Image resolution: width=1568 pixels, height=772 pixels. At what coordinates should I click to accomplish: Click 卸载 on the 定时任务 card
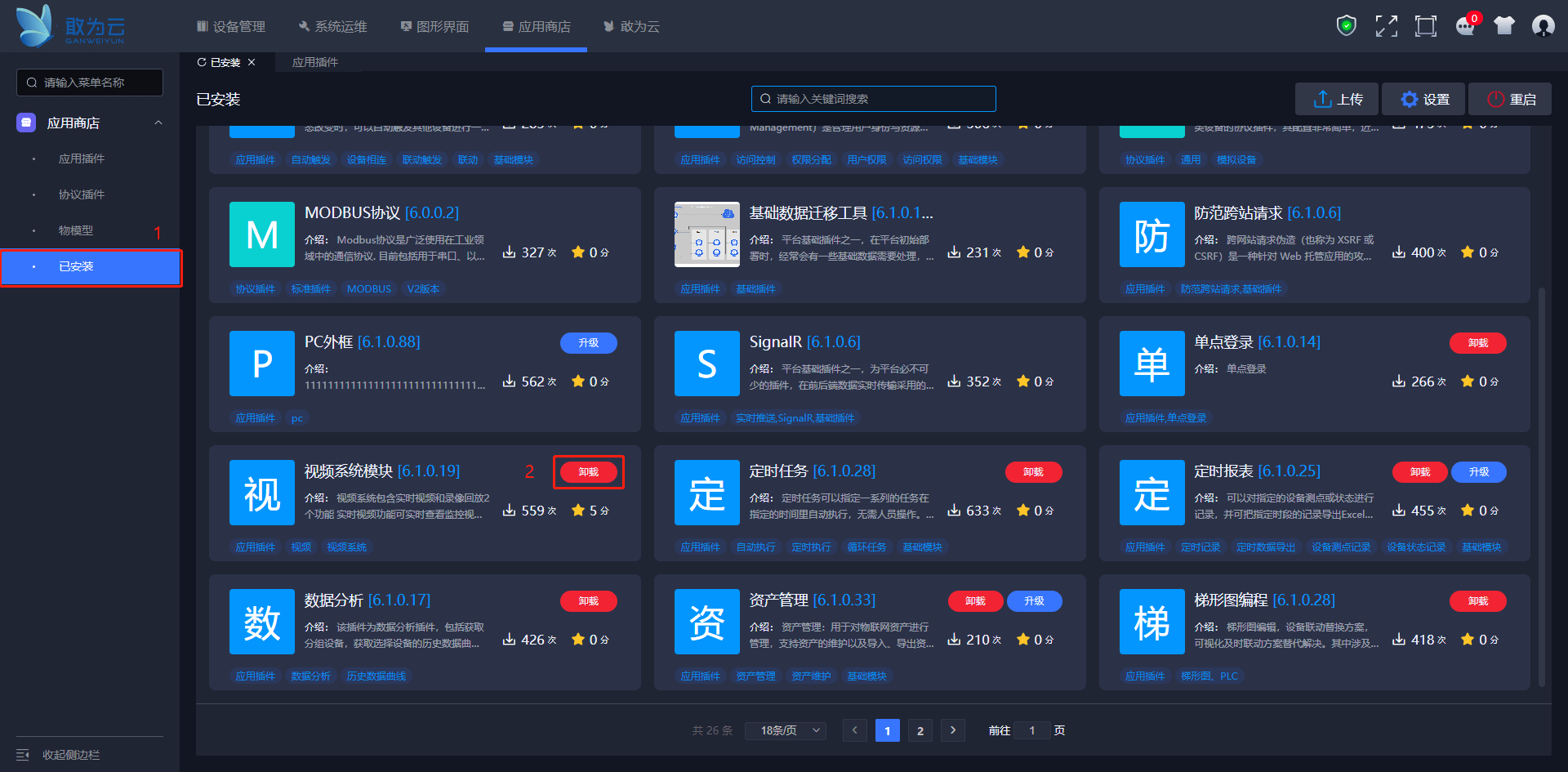pos(1034,472)
